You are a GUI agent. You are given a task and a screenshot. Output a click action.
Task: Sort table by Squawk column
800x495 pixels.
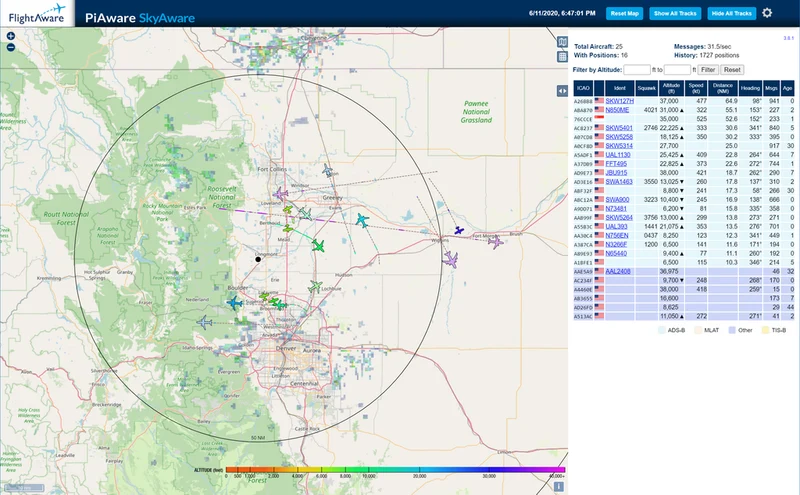pos(646,88)
